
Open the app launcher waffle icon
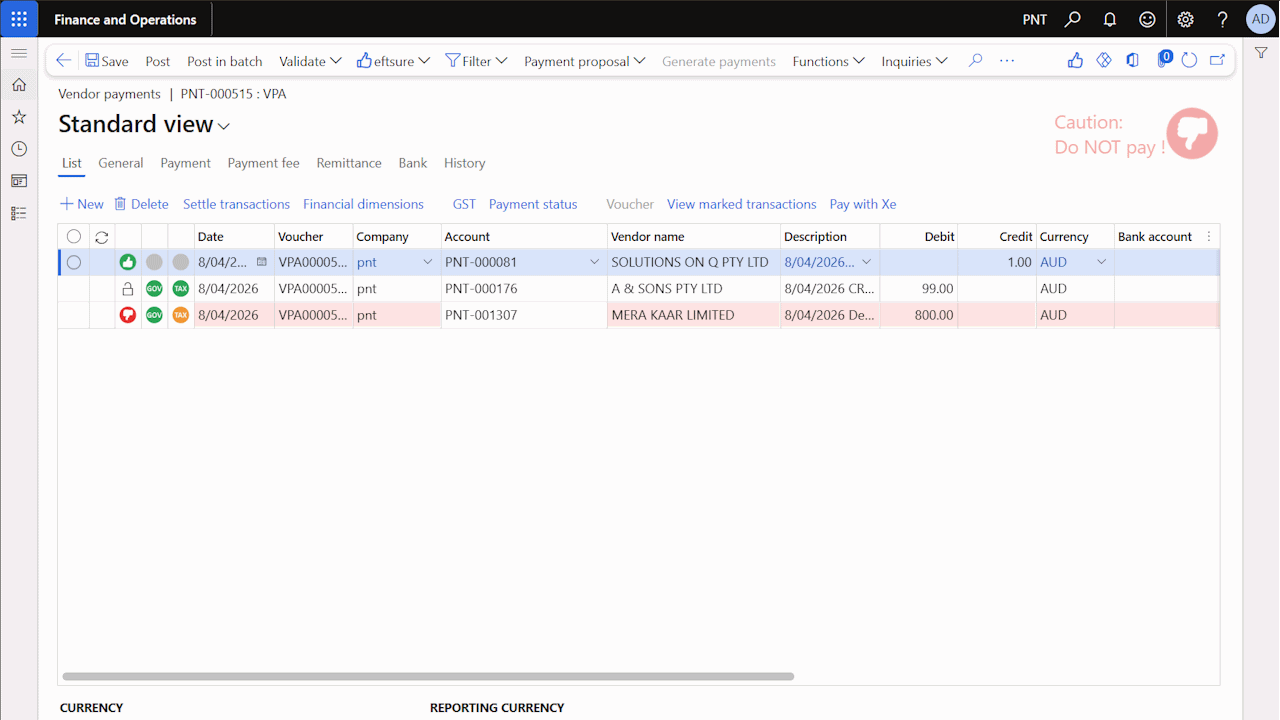(x=19, y=19)
